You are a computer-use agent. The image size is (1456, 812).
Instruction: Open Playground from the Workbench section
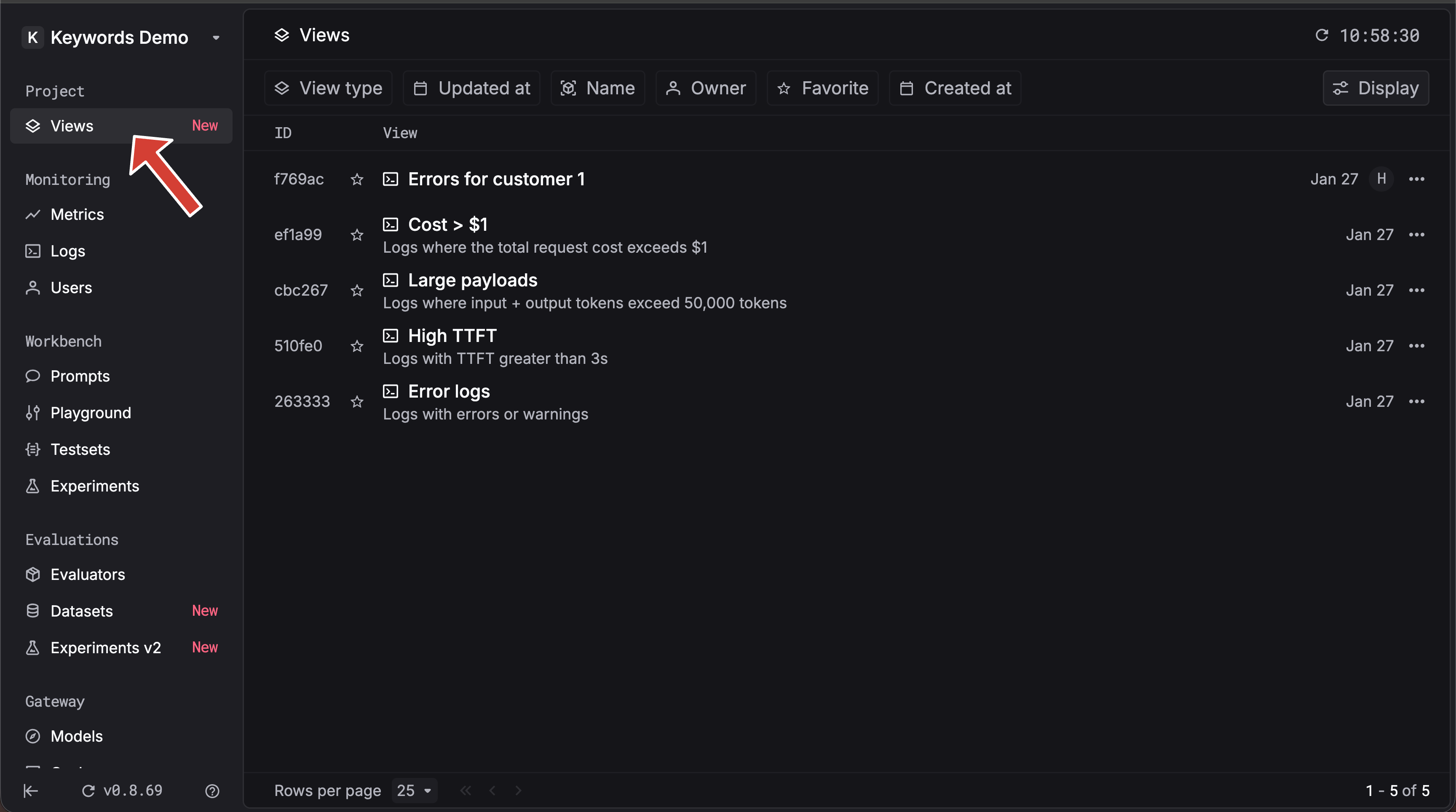(91, 413)
